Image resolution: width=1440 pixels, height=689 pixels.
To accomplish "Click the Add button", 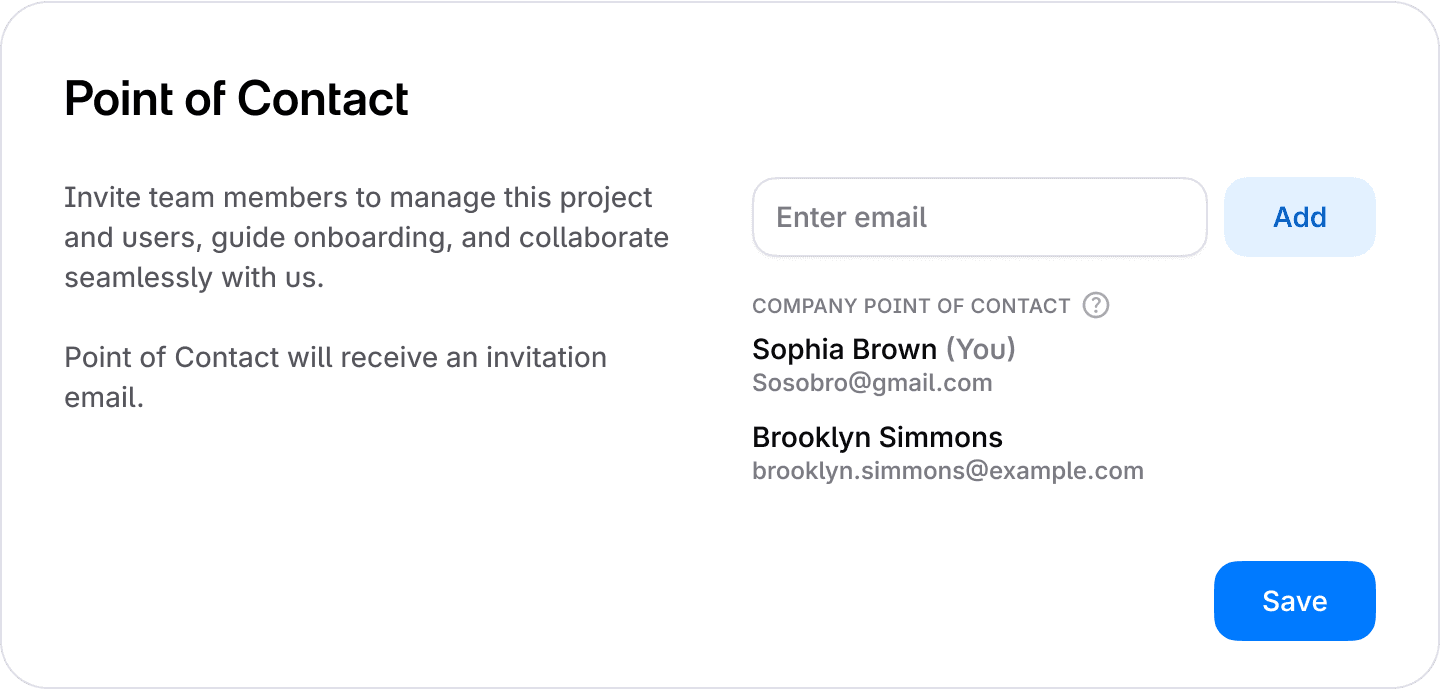I will click(1300, 217).
